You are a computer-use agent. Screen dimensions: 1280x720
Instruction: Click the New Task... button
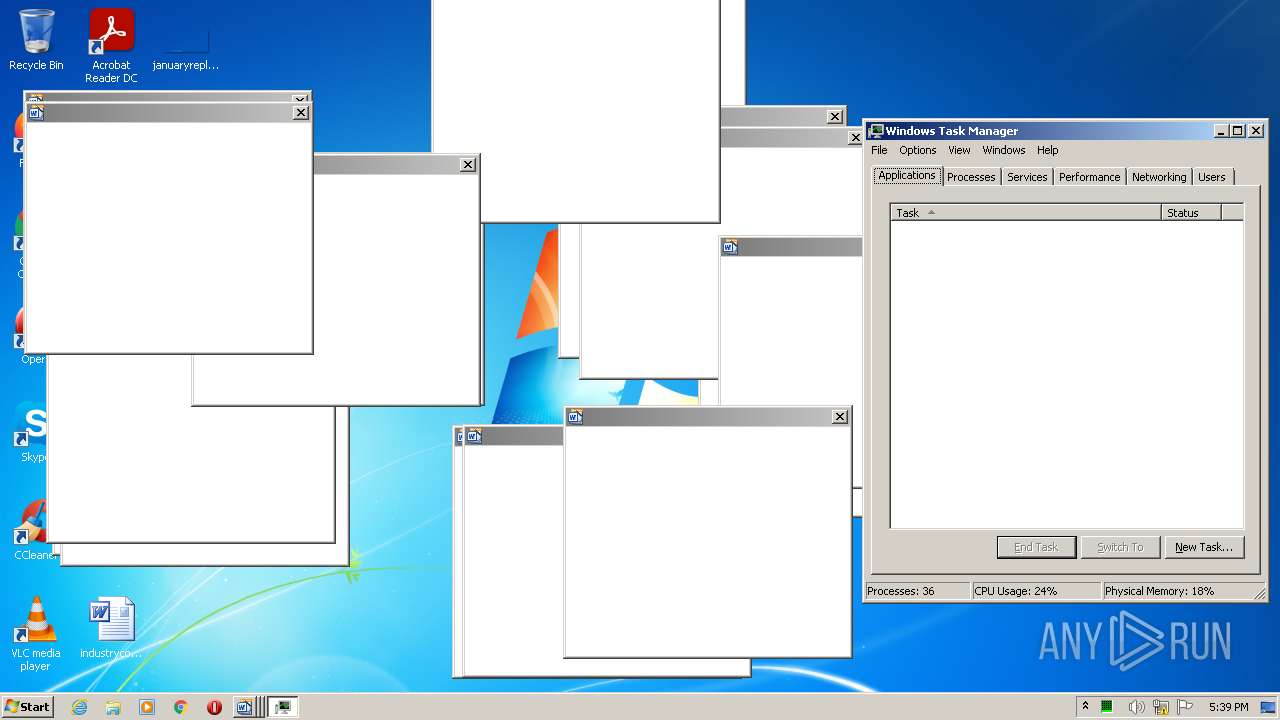click(x=1204, y=547)
